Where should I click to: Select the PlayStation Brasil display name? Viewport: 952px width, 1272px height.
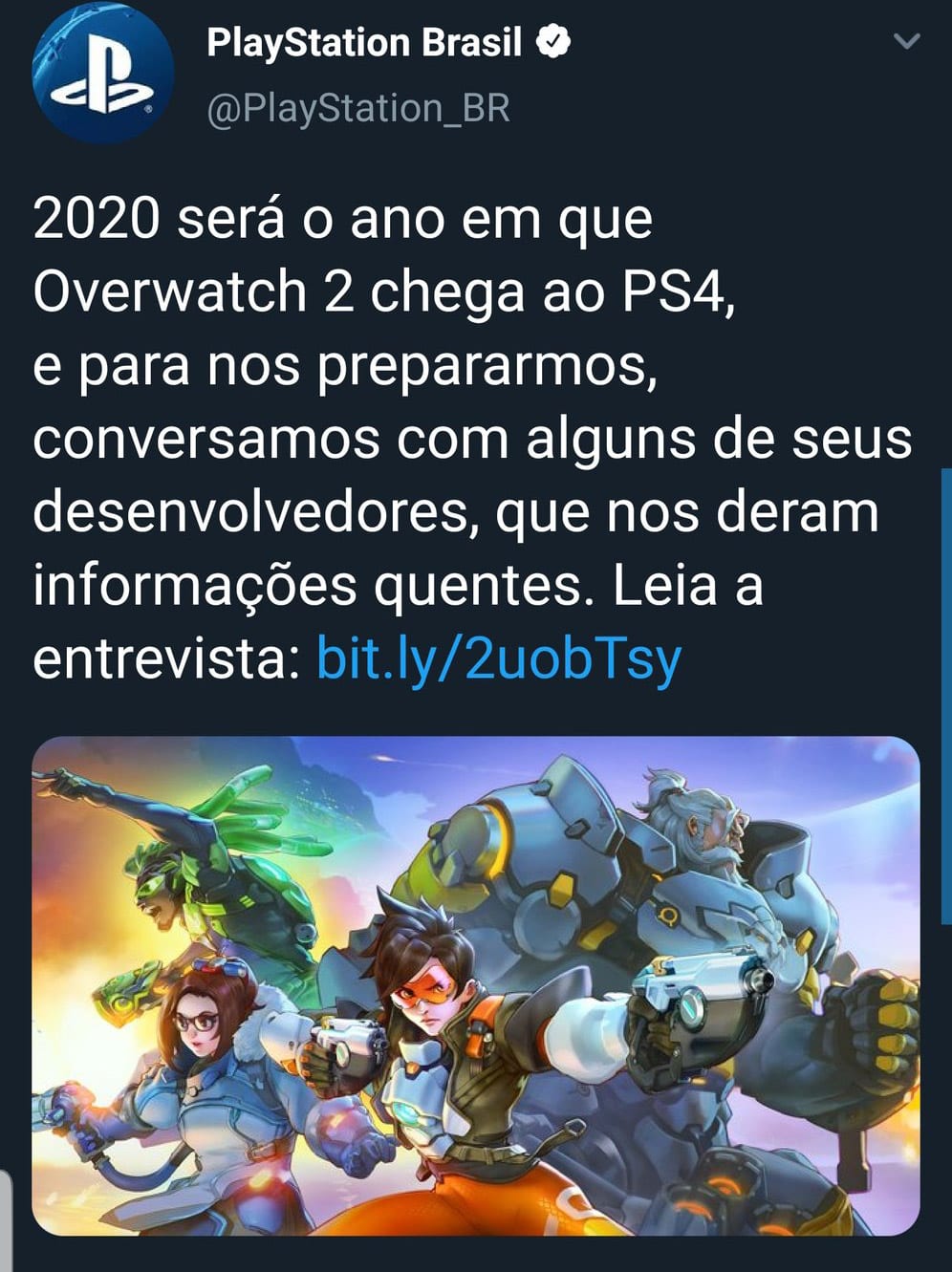(x=364, y=42)
